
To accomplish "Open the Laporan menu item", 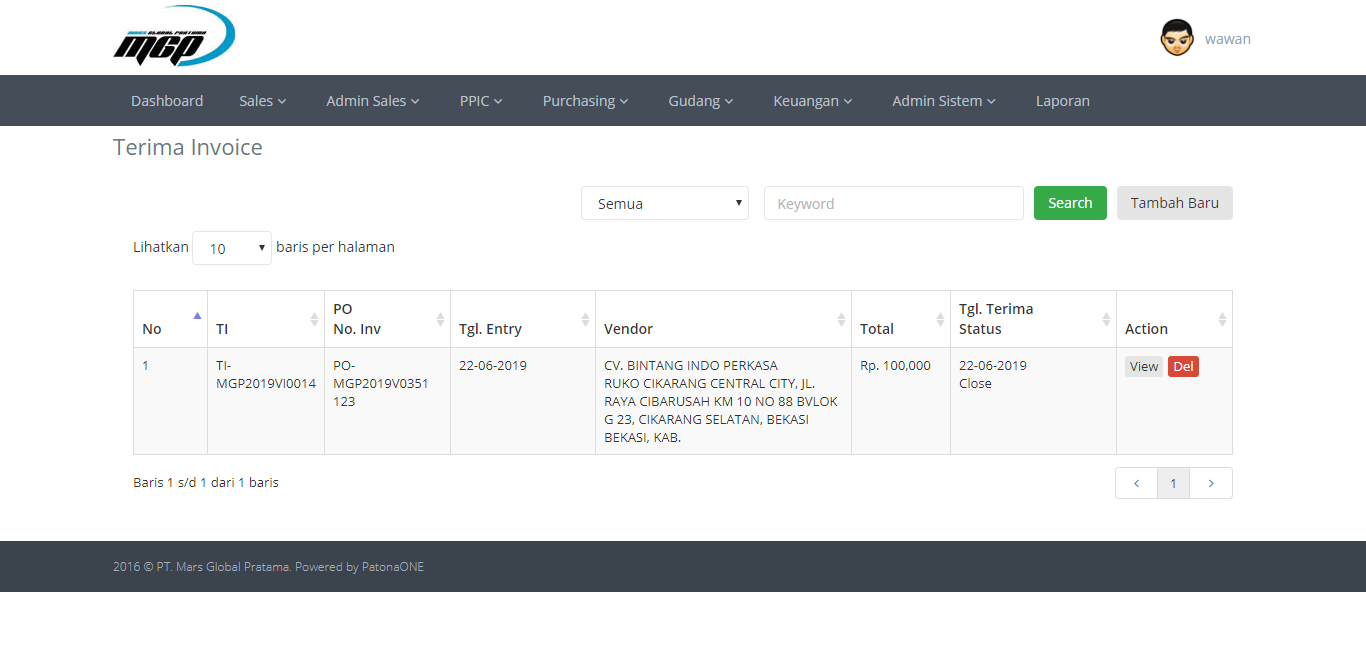I will (x=1063, y=101).
